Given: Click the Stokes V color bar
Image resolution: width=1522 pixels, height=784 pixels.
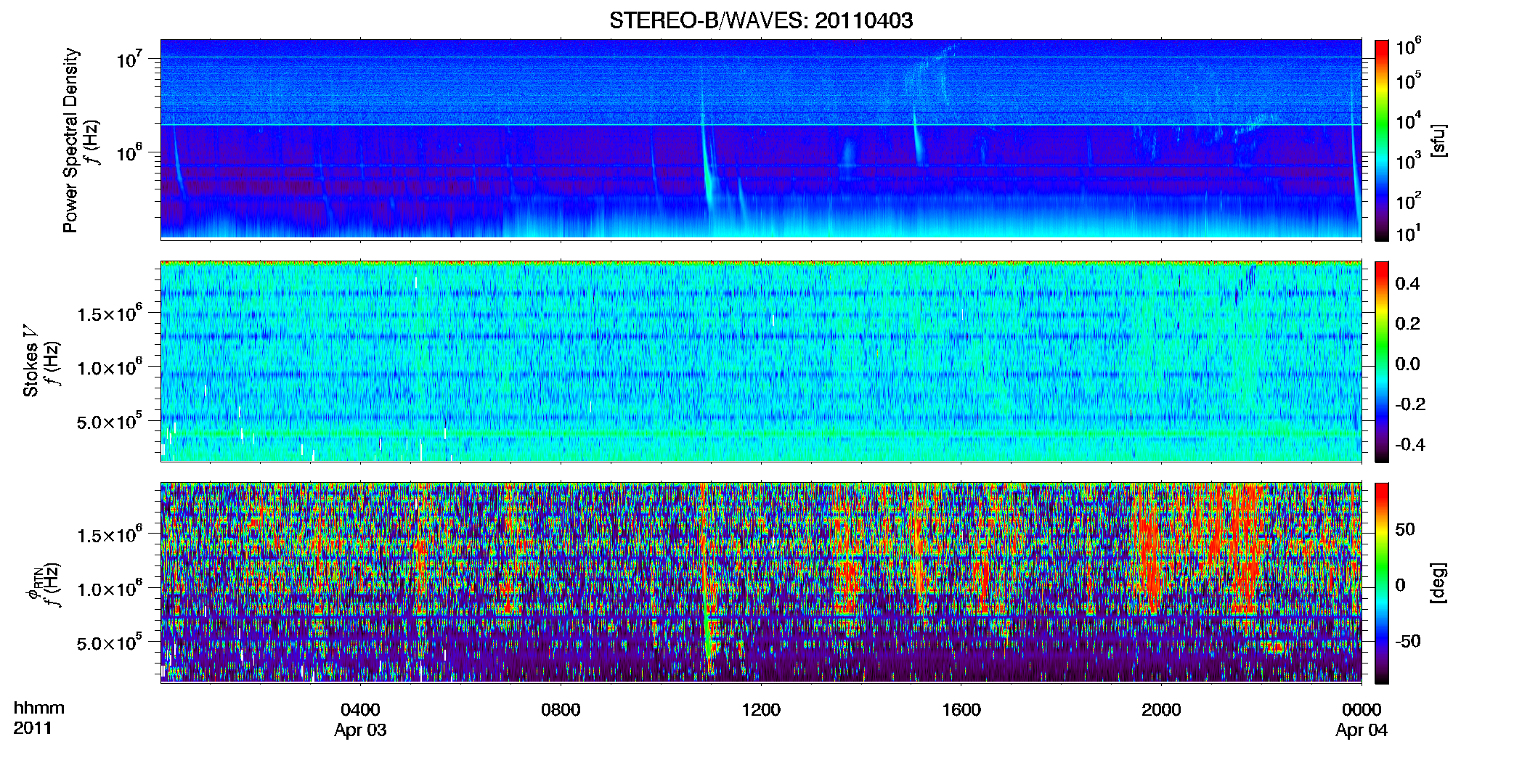Looking at the screenshot, I should point(1382,362).
